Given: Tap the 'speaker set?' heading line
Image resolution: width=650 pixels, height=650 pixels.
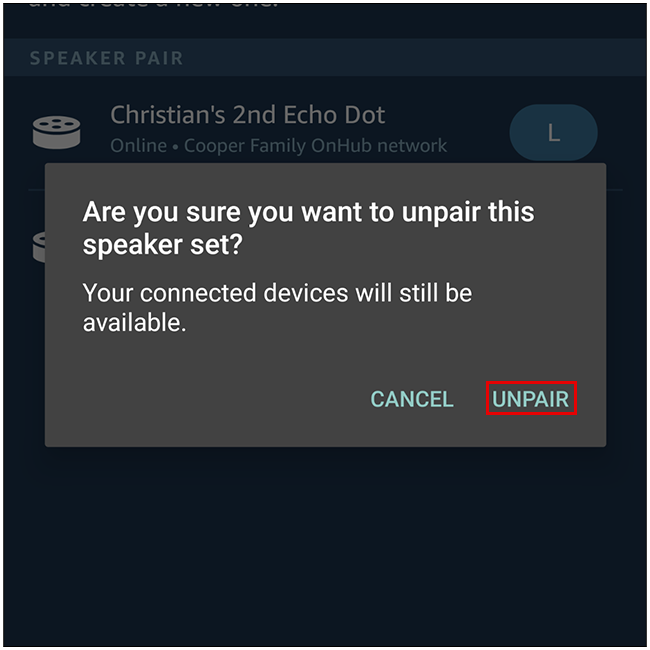Looking at the screenshot, I should click(x=162, y=245).
